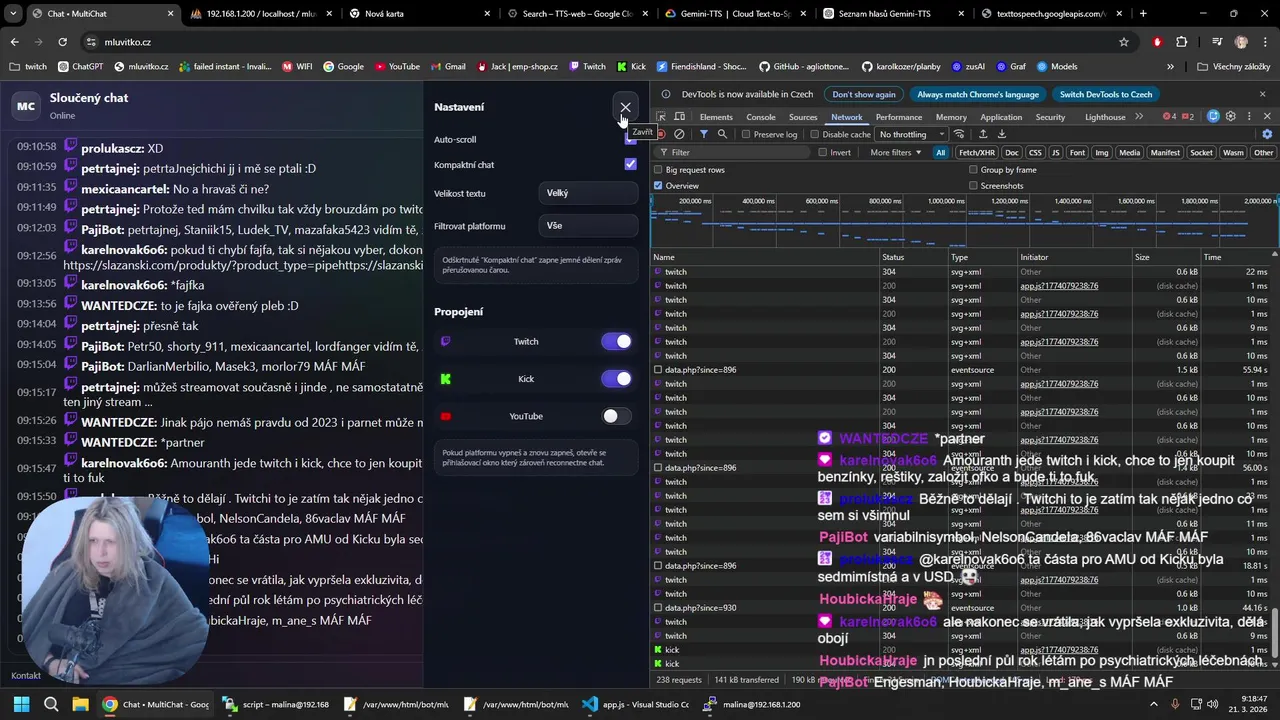Toggle the Kompaktní chat checkbox

(x=630, y=164)
